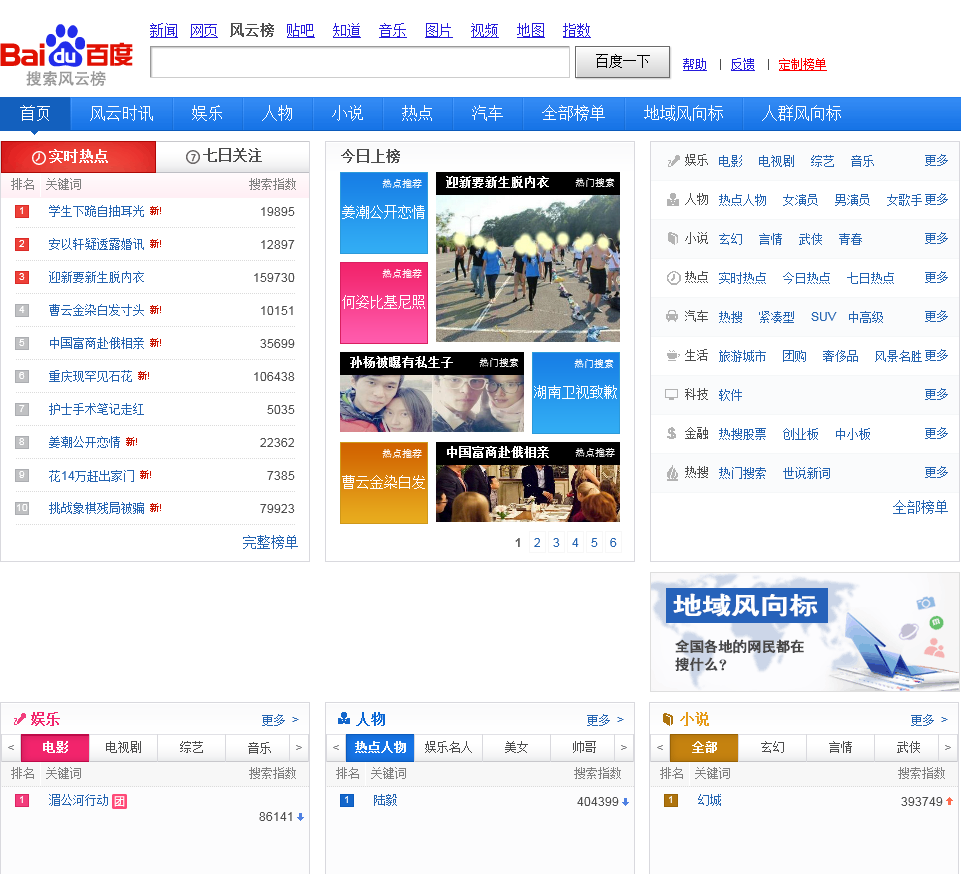
Task: Click the 小说 book icon in category list
Action: (672, 239)
